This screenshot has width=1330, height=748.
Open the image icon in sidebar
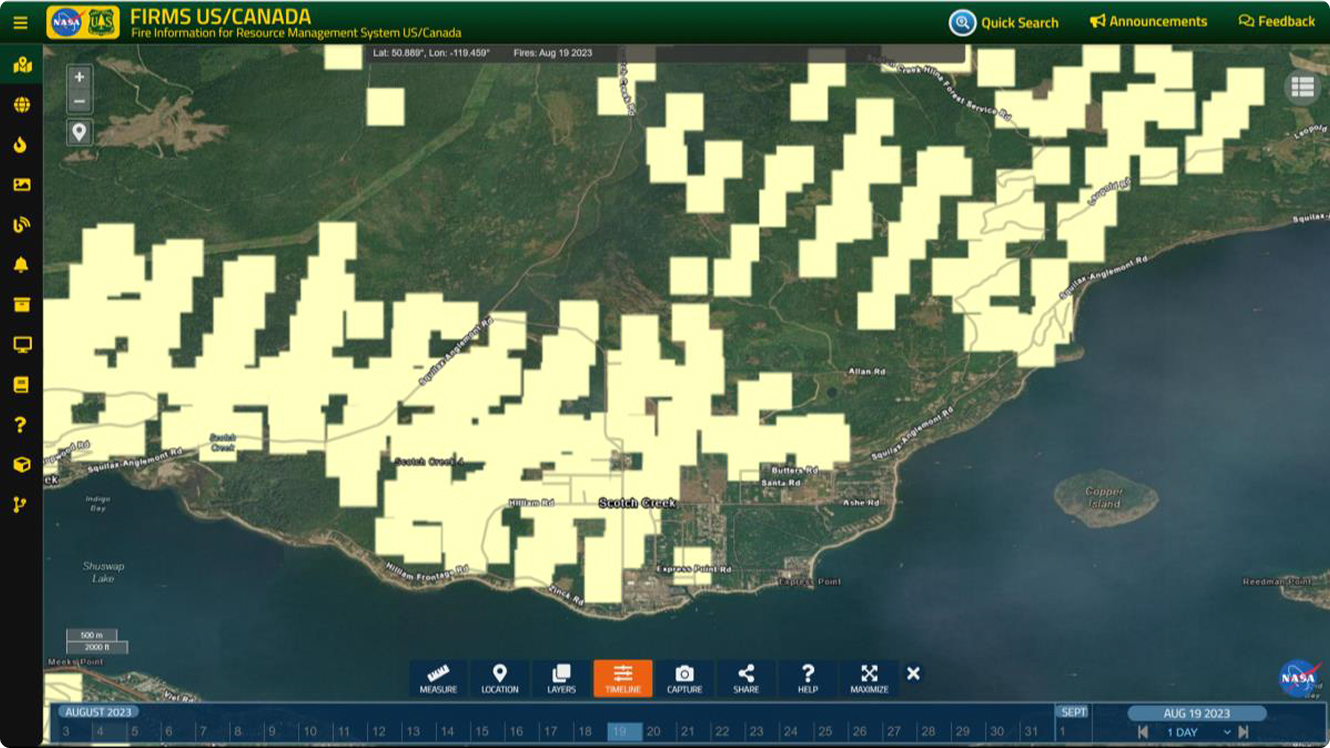(21, 185)
